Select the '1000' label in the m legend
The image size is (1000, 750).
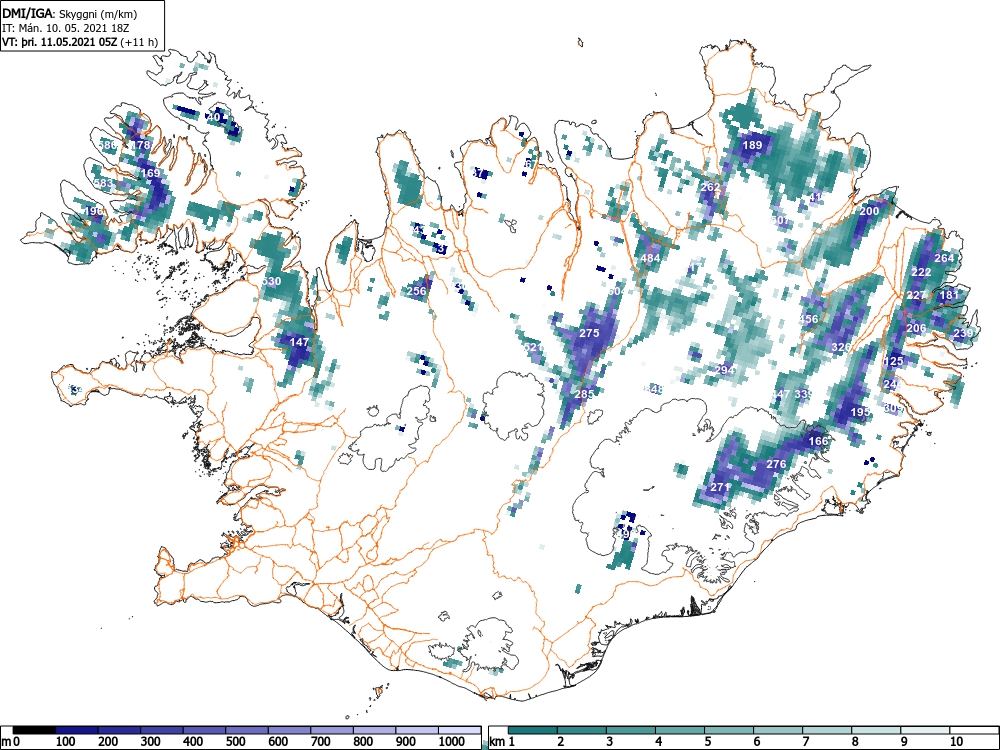pos(452,742)
